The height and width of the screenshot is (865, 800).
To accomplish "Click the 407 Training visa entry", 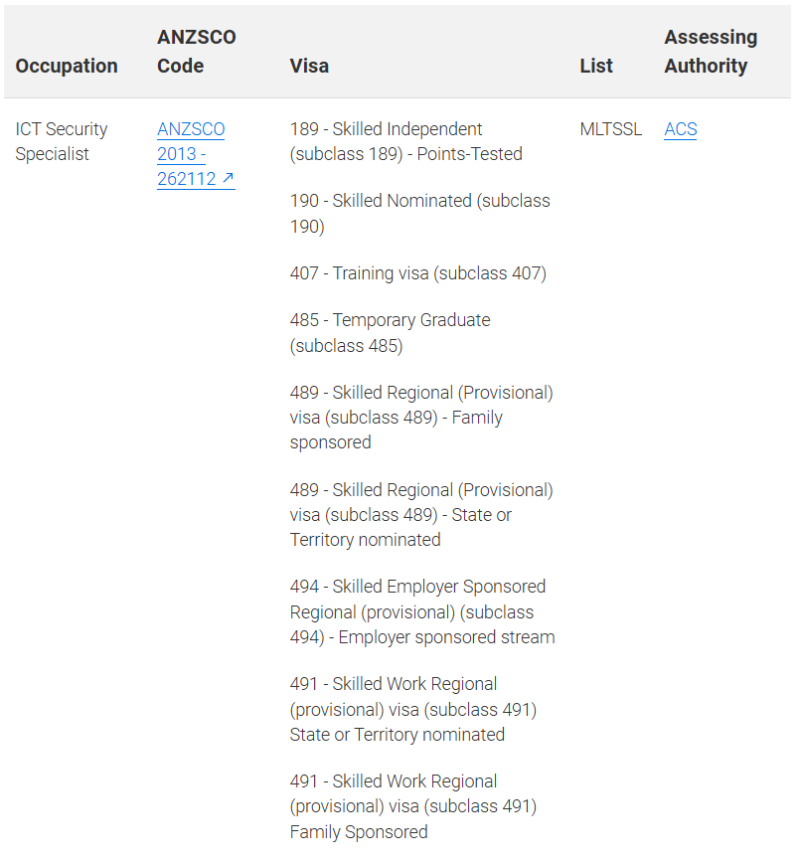I will [x=418, y=273].
